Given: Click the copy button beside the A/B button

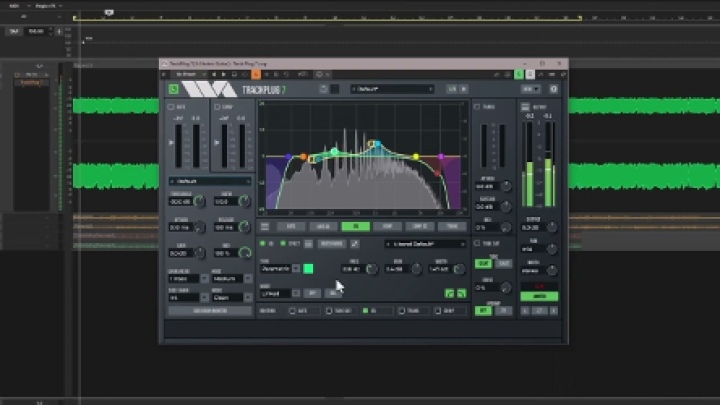Looking at the screenshot, I should (x=463, y=89).
